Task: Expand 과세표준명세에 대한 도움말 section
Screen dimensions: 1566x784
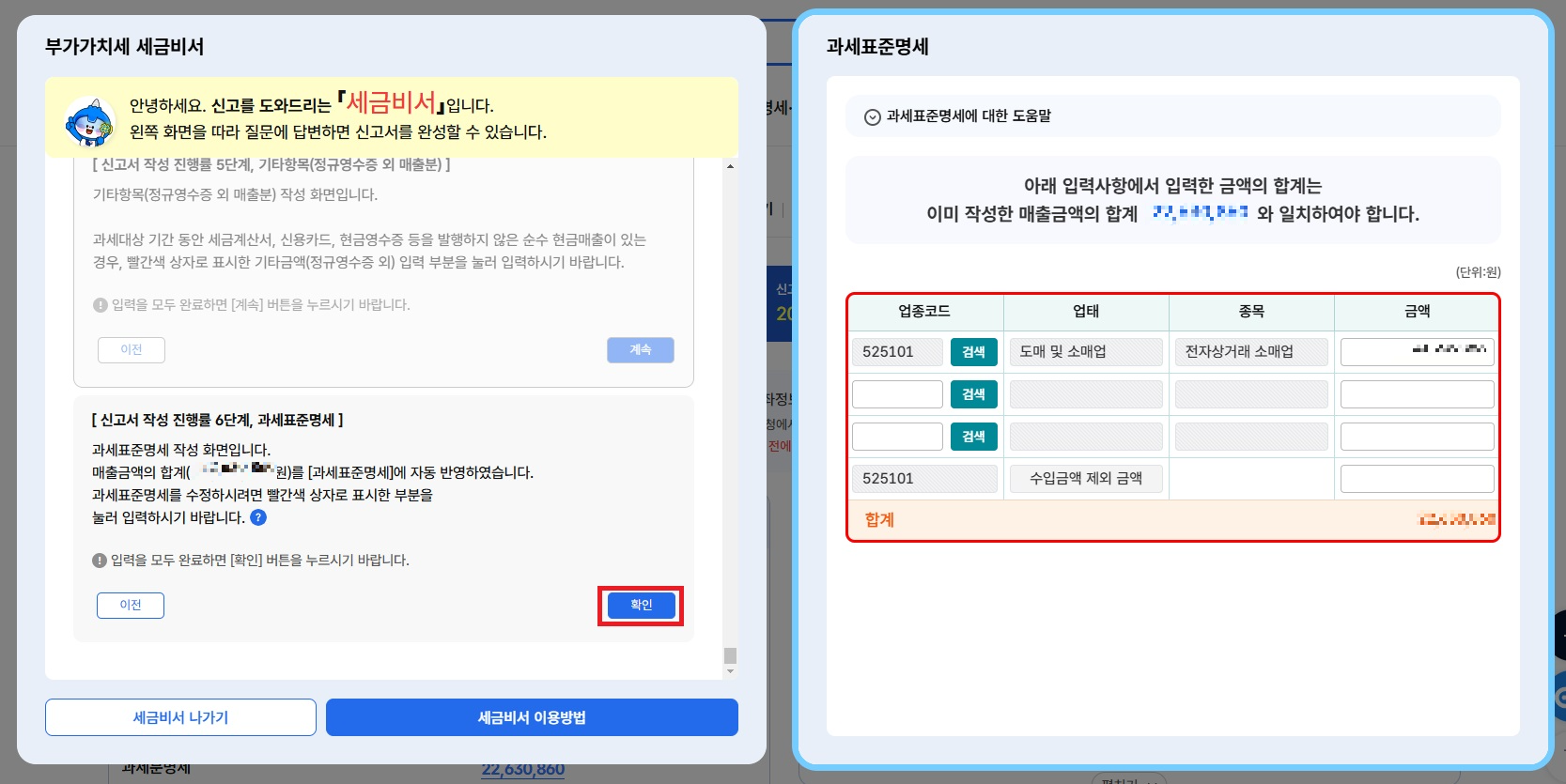Action: pos(1172,116)
